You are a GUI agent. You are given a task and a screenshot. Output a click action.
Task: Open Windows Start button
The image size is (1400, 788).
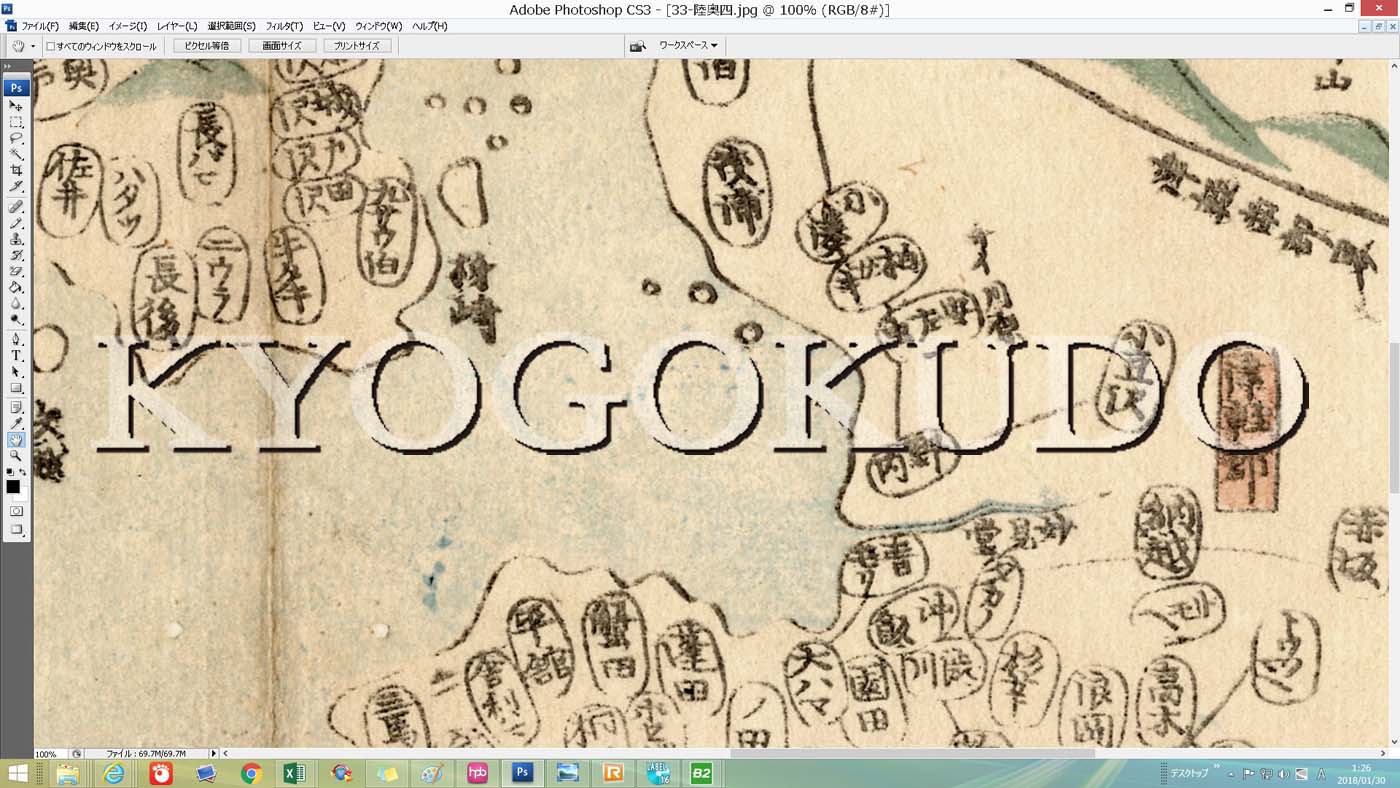click(x=17, y=774)
